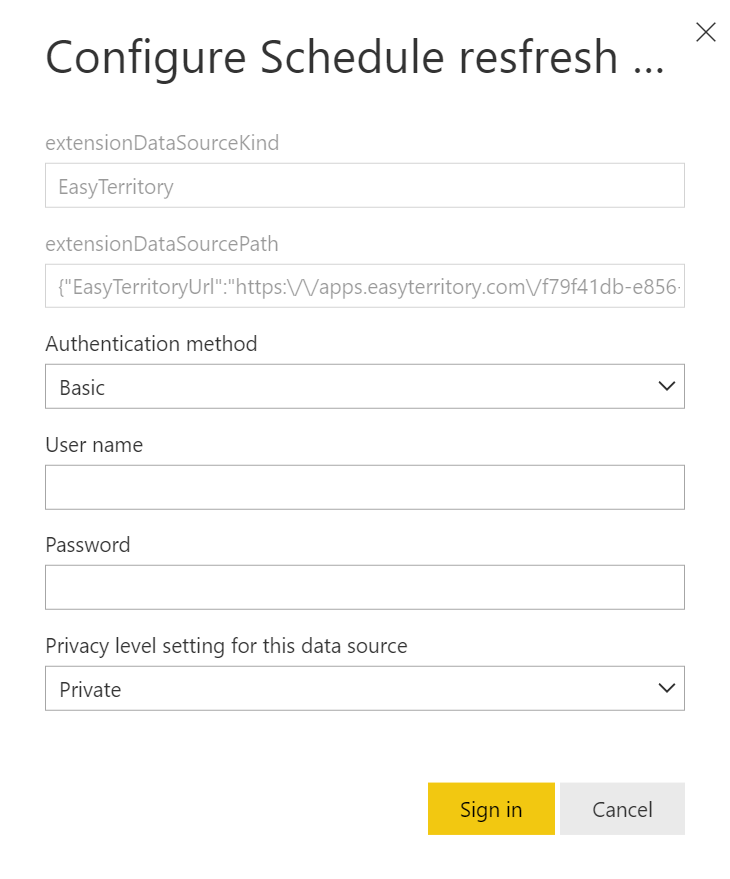Focus the User name text box

[x=364, y=487]
